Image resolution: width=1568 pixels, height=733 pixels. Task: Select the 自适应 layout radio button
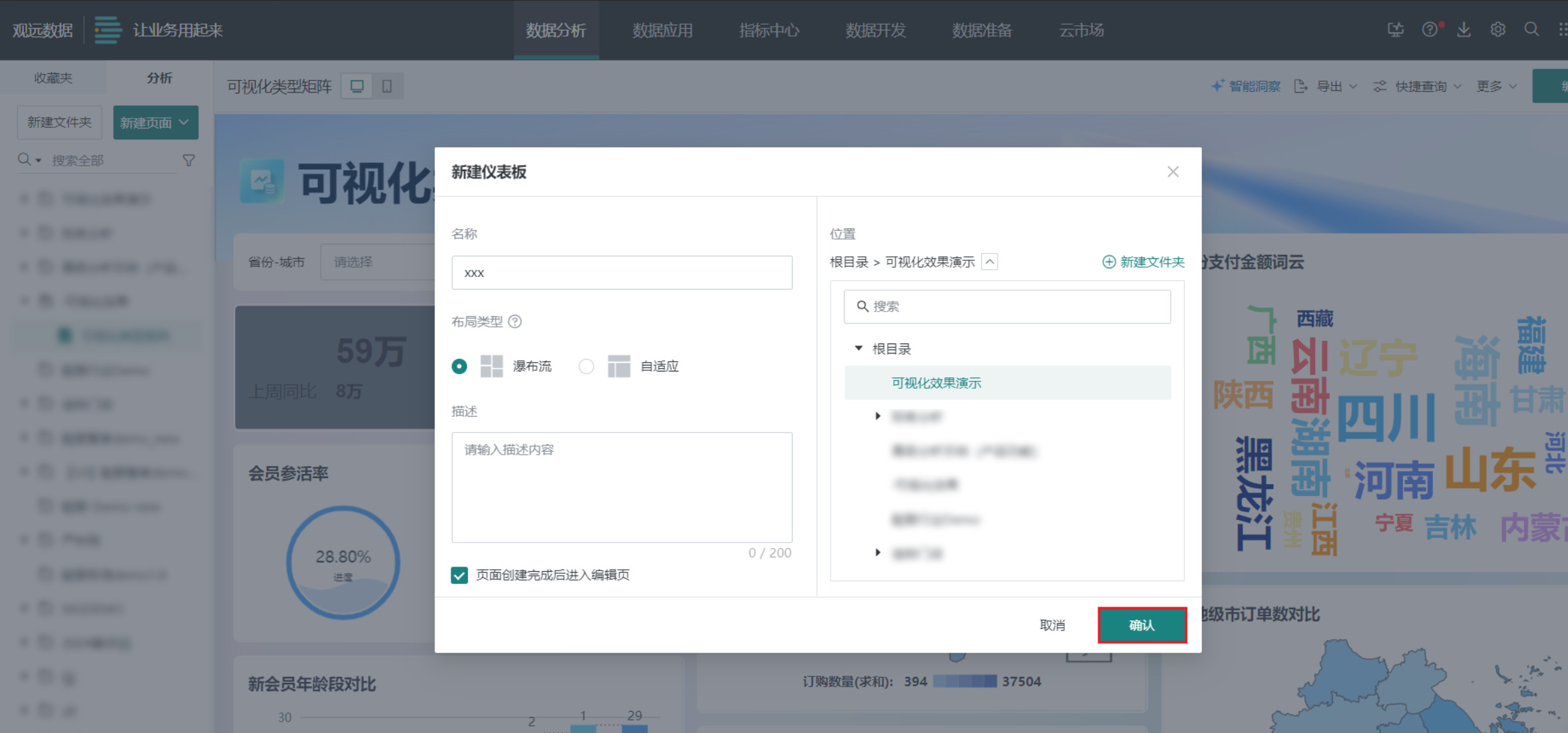point(586,366)
